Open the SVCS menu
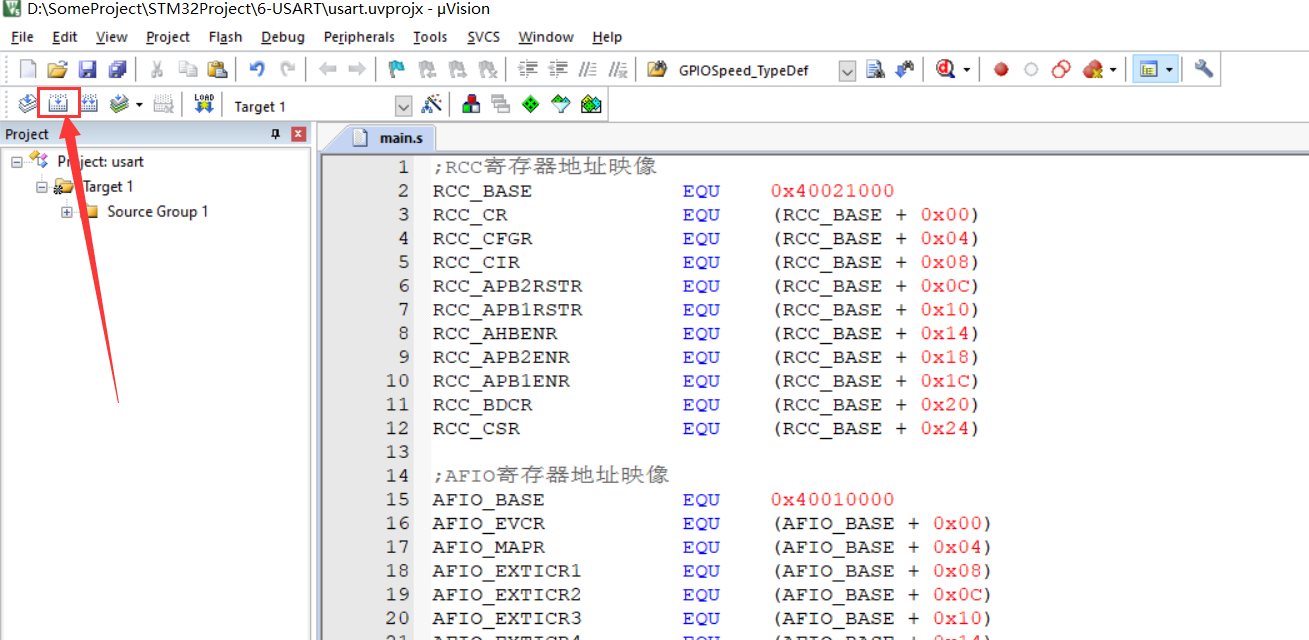The width and height of the screenshot is (1309, 640). 484,37
